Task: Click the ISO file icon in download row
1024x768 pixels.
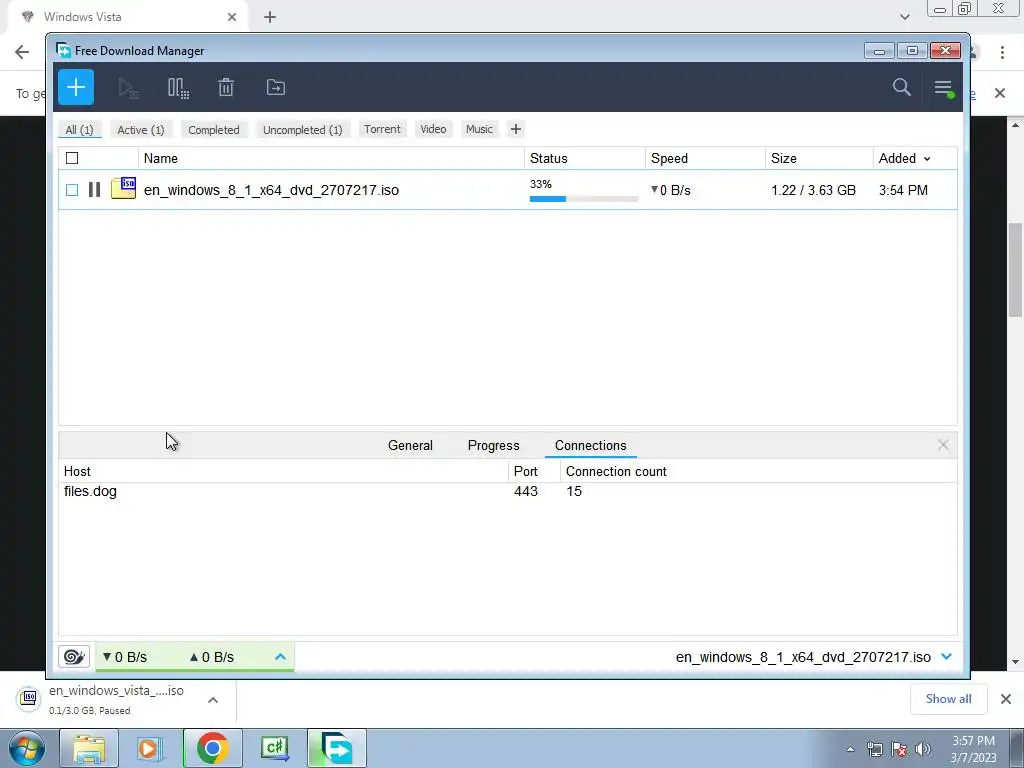Action: tap(123, 188)
